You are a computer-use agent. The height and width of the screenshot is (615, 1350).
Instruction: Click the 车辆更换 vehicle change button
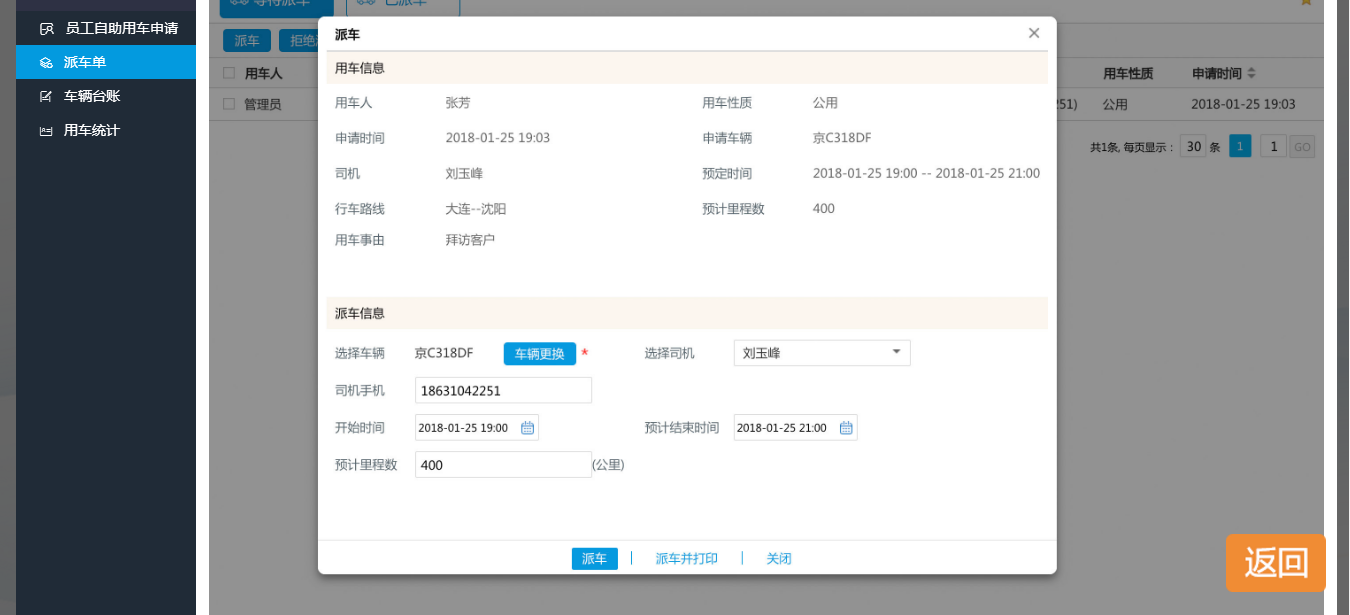coord(539,353)
